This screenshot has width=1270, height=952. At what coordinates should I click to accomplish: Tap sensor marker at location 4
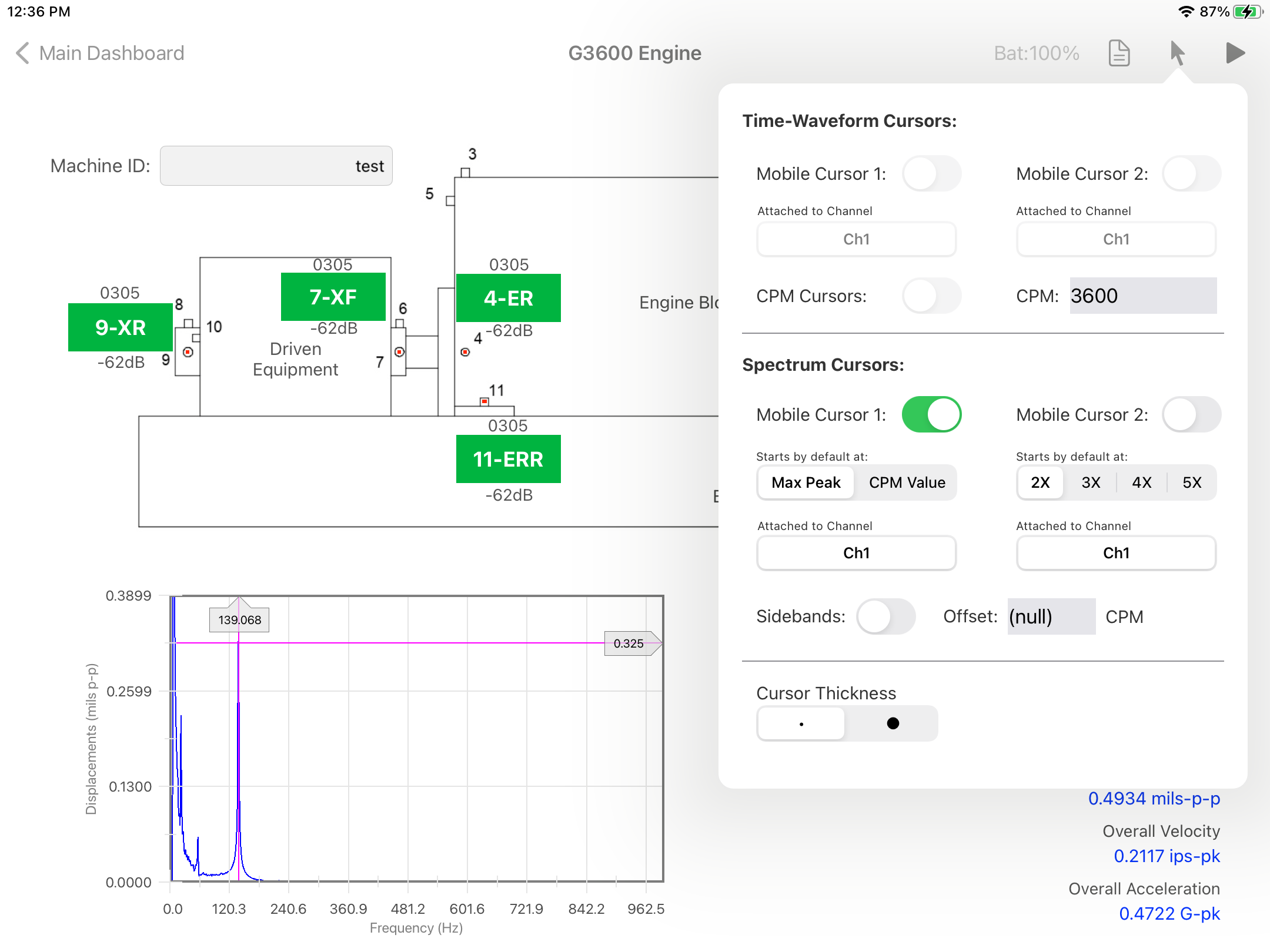pyautogui.click(x=465, y=352)
